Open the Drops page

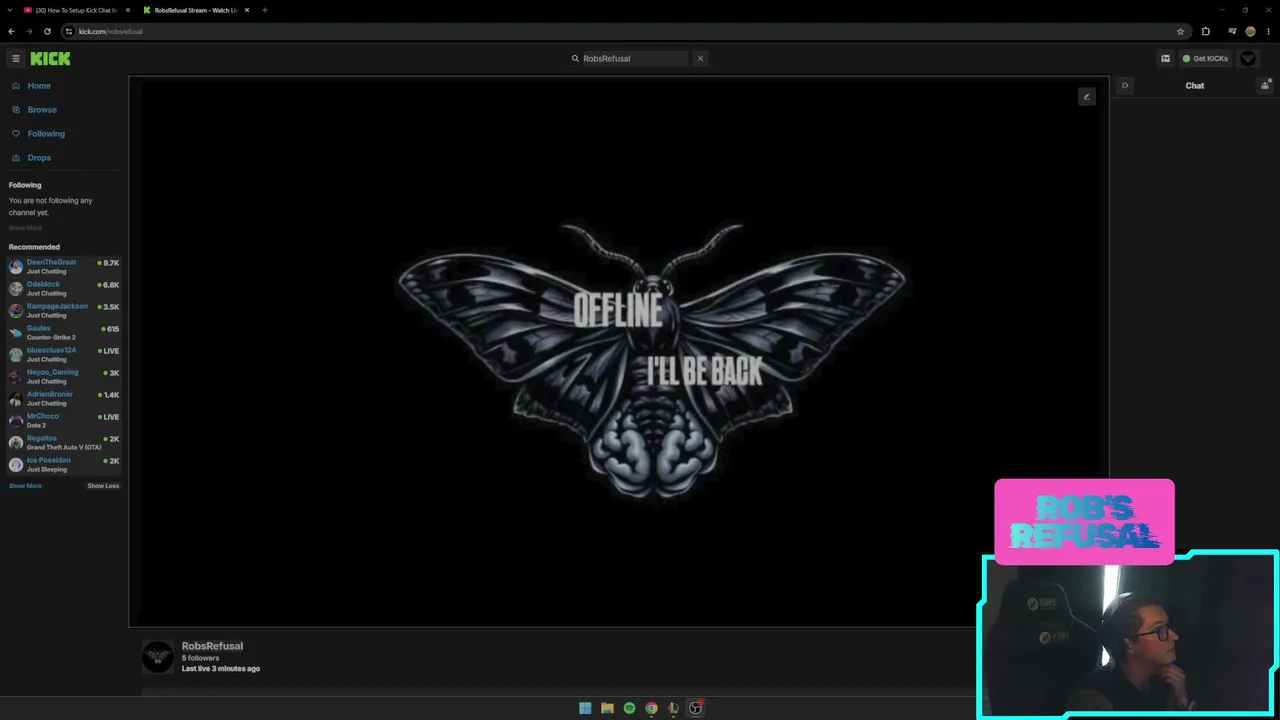click(x=39, y=158)
